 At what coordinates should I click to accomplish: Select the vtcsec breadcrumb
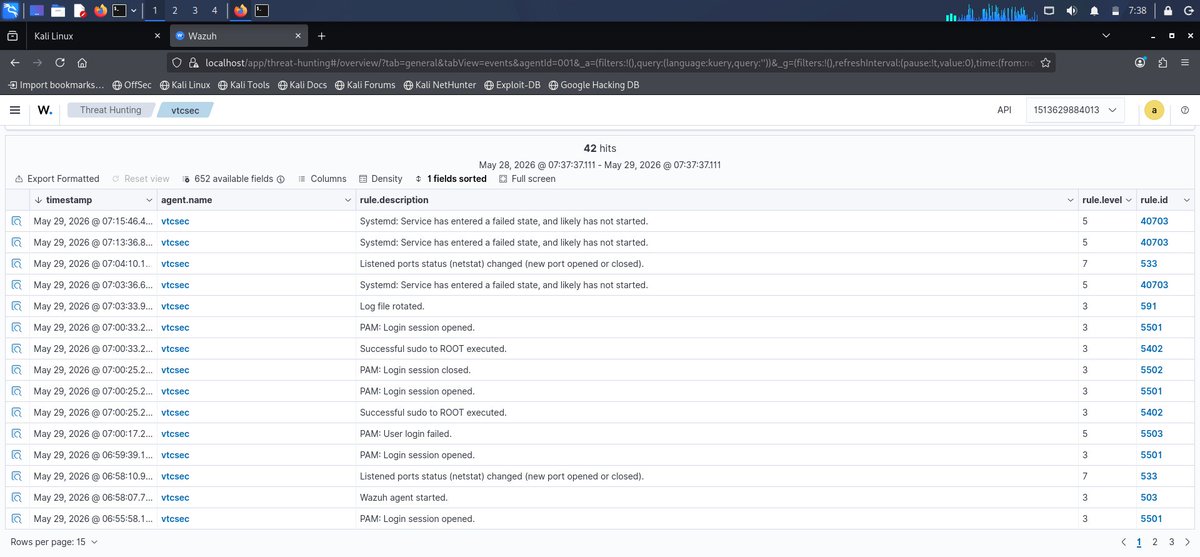(183, 110)
